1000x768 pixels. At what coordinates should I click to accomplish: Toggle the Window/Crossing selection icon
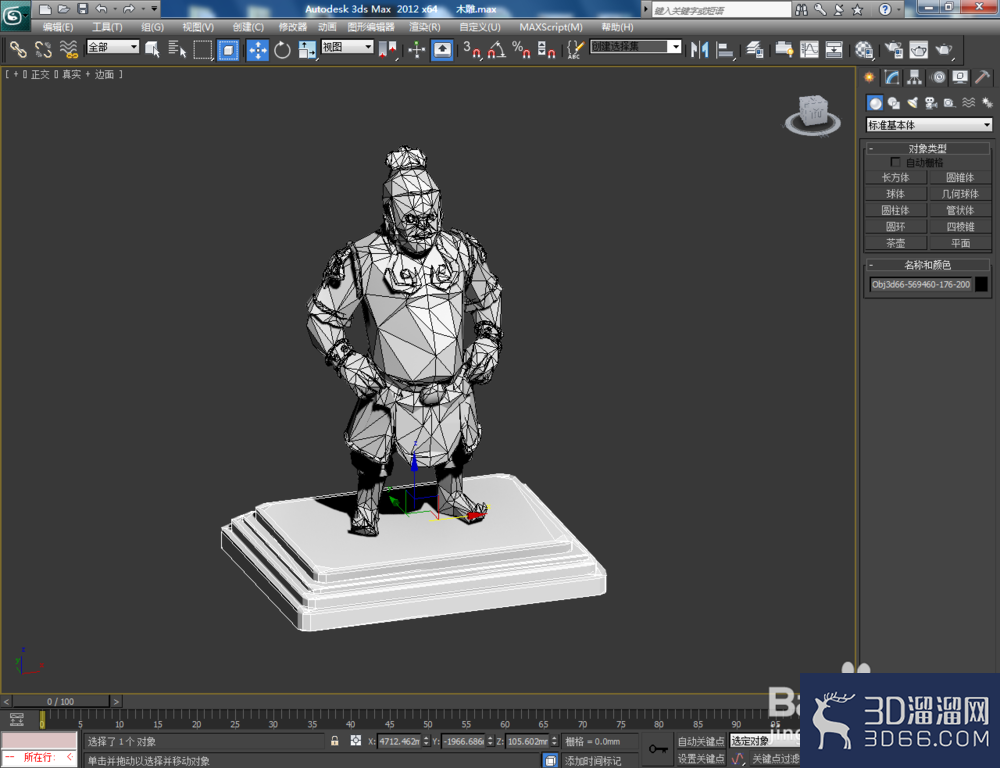point(228,49)
